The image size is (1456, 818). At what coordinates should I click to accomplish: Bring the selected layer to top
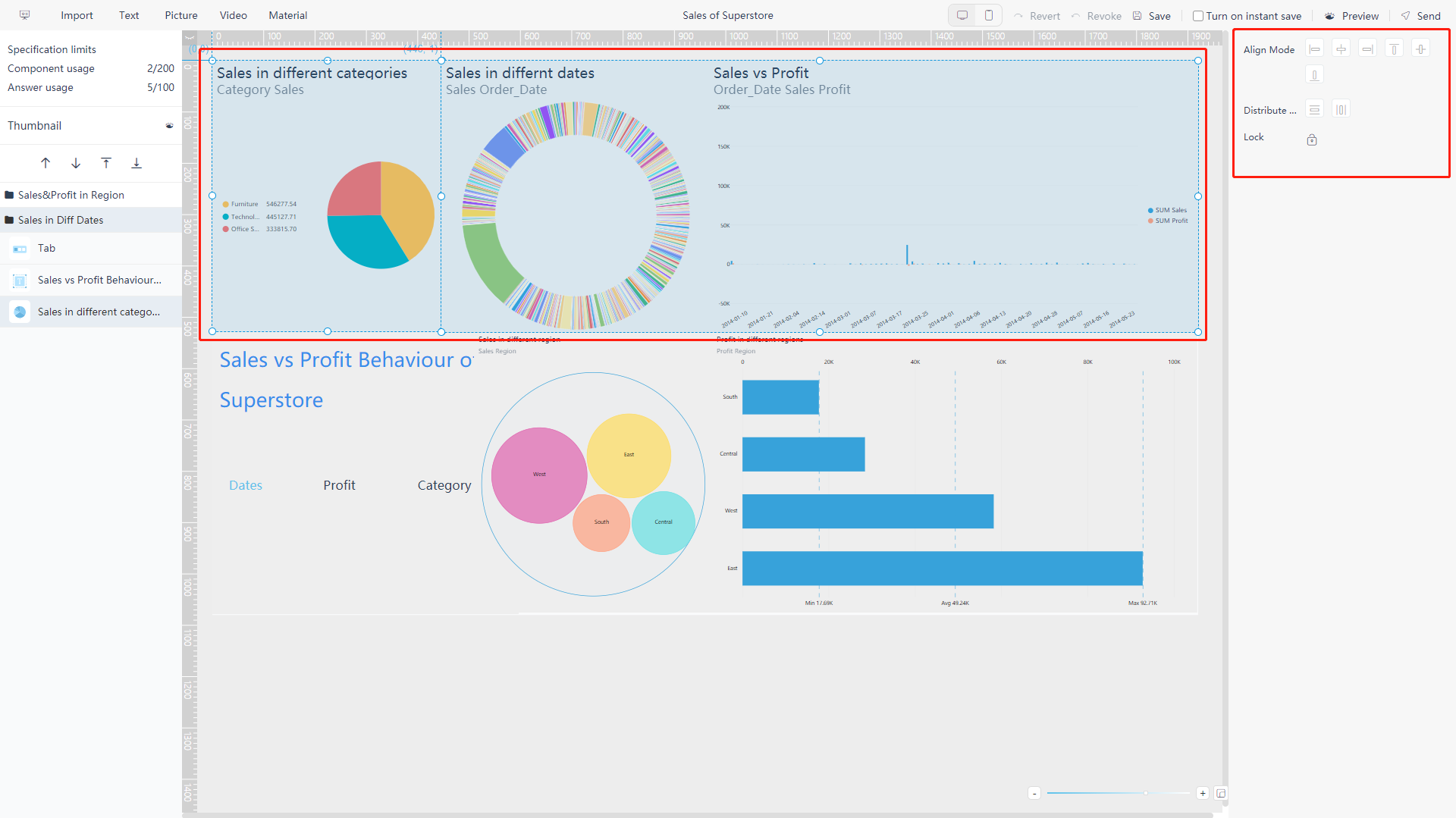tap(106, 163)
